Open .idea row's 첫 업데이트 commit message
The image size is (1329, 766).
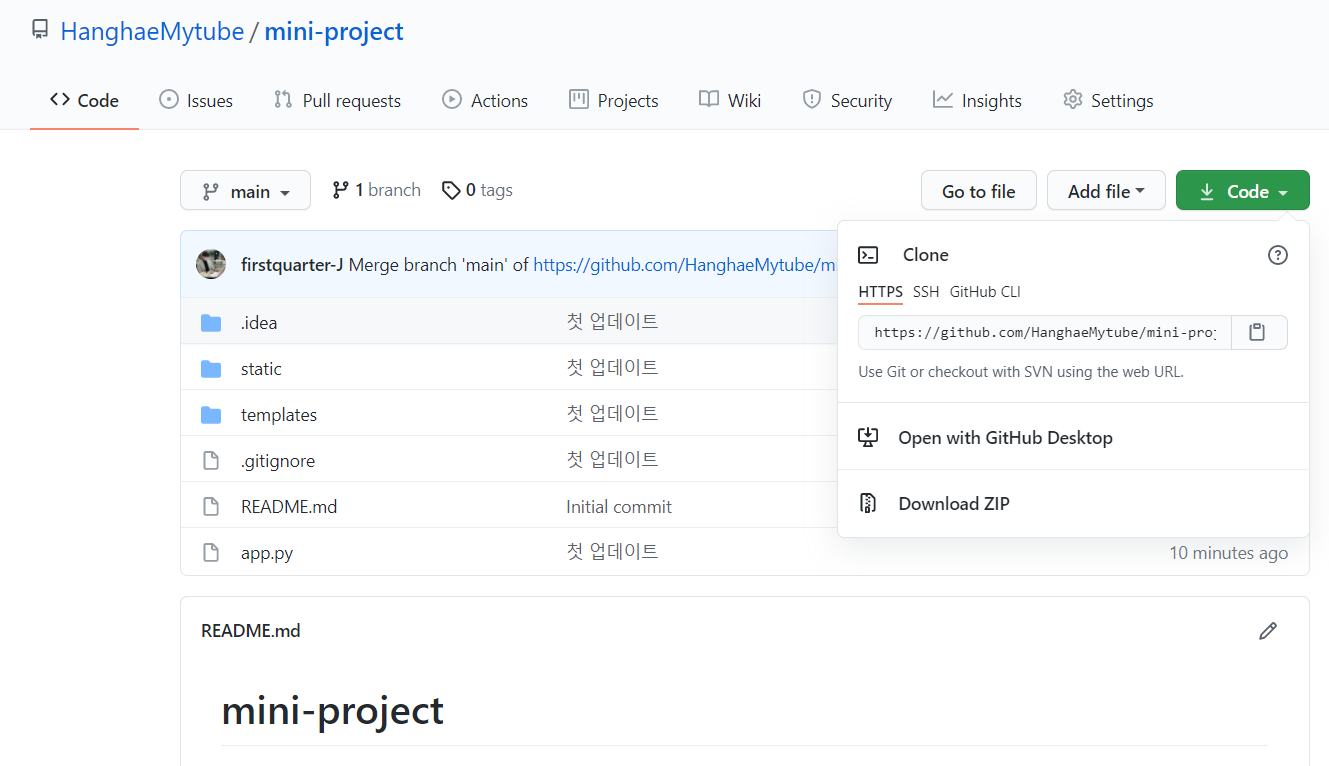click(x=612, y=322)
